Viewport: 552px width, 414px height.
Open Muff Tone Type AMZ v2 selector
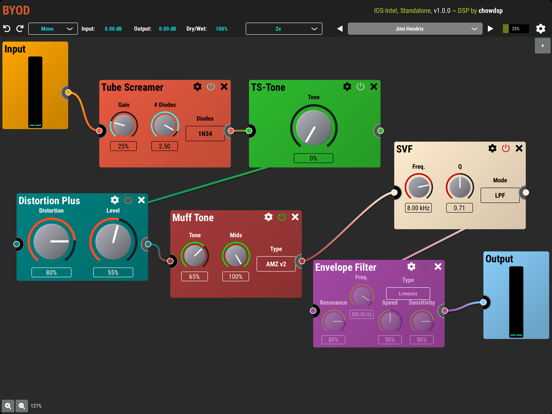point(276,264)
